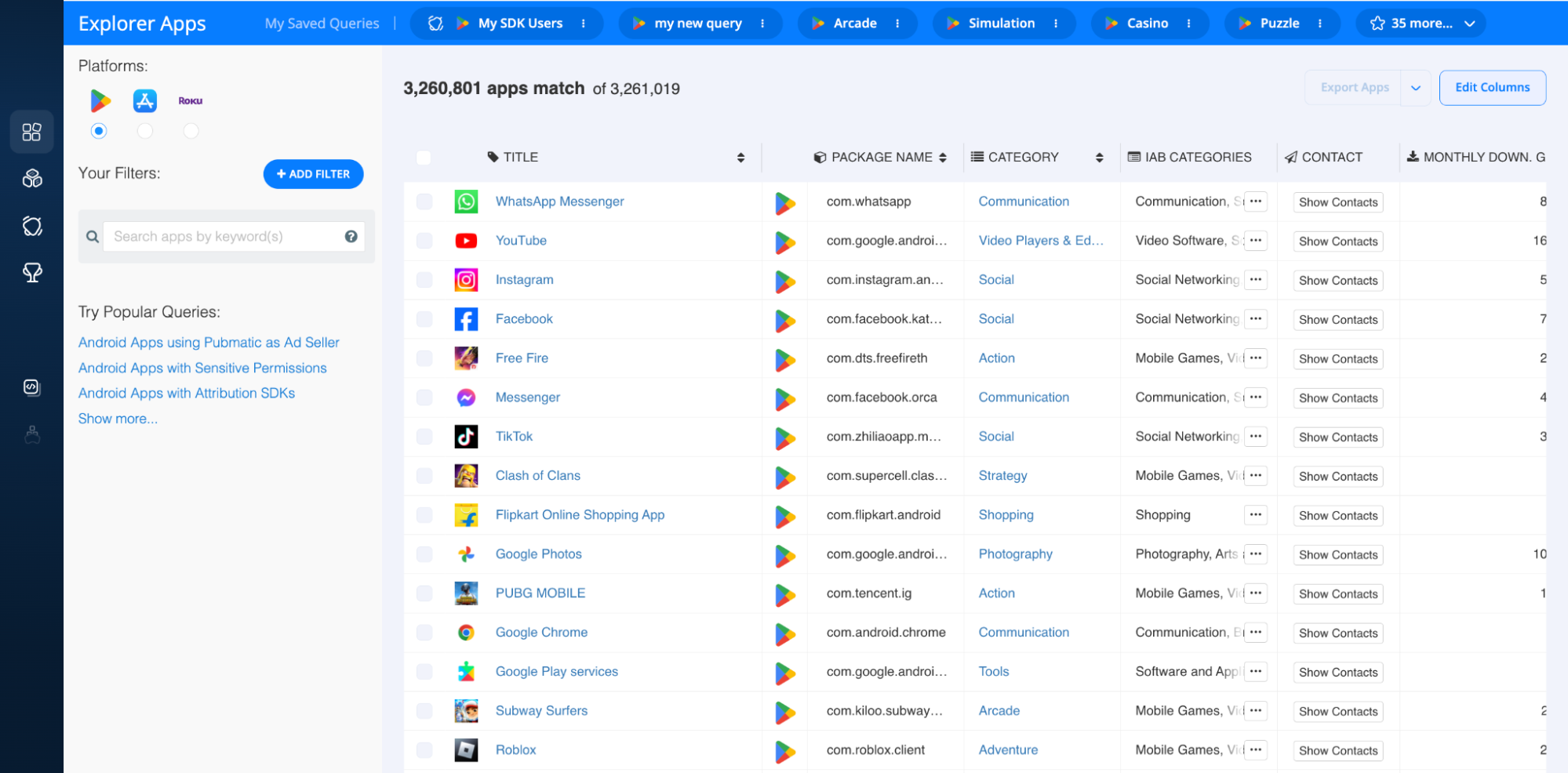Click the TikTok app icon
The width and height of the screenshot is (1568, 773).
coord(466,437)
